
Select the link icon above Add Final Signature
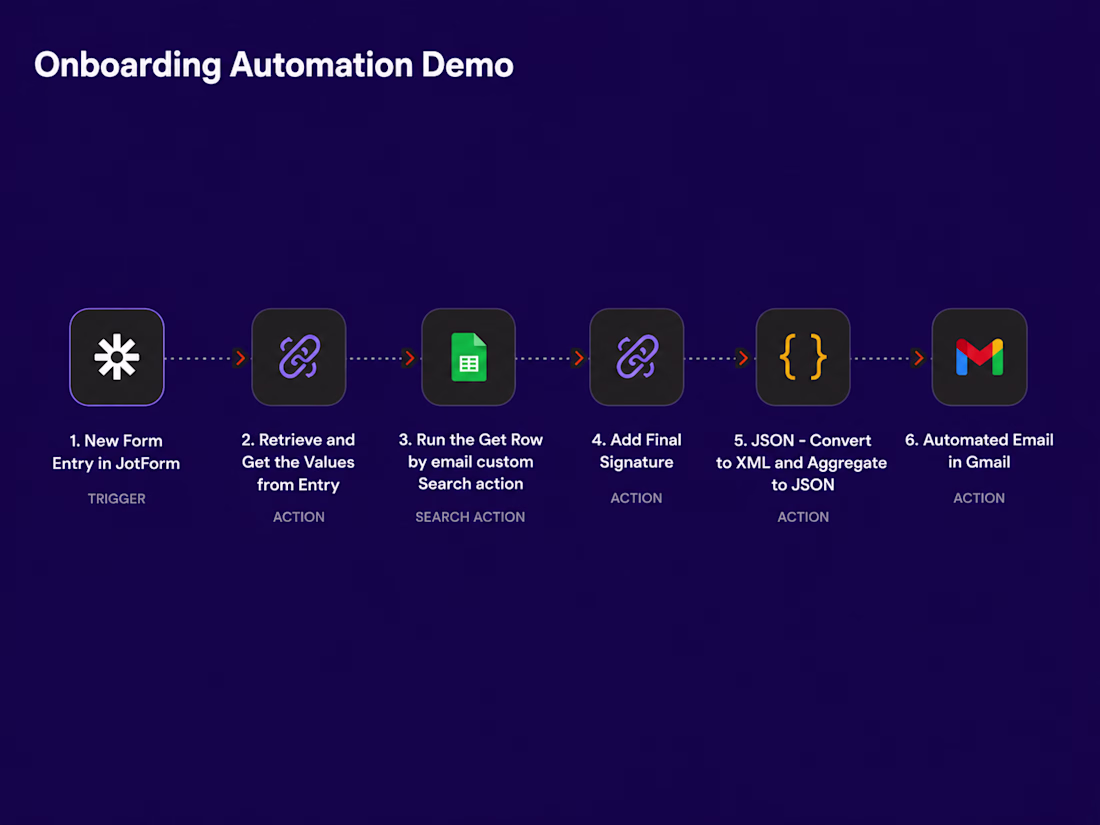coord(637,357)
